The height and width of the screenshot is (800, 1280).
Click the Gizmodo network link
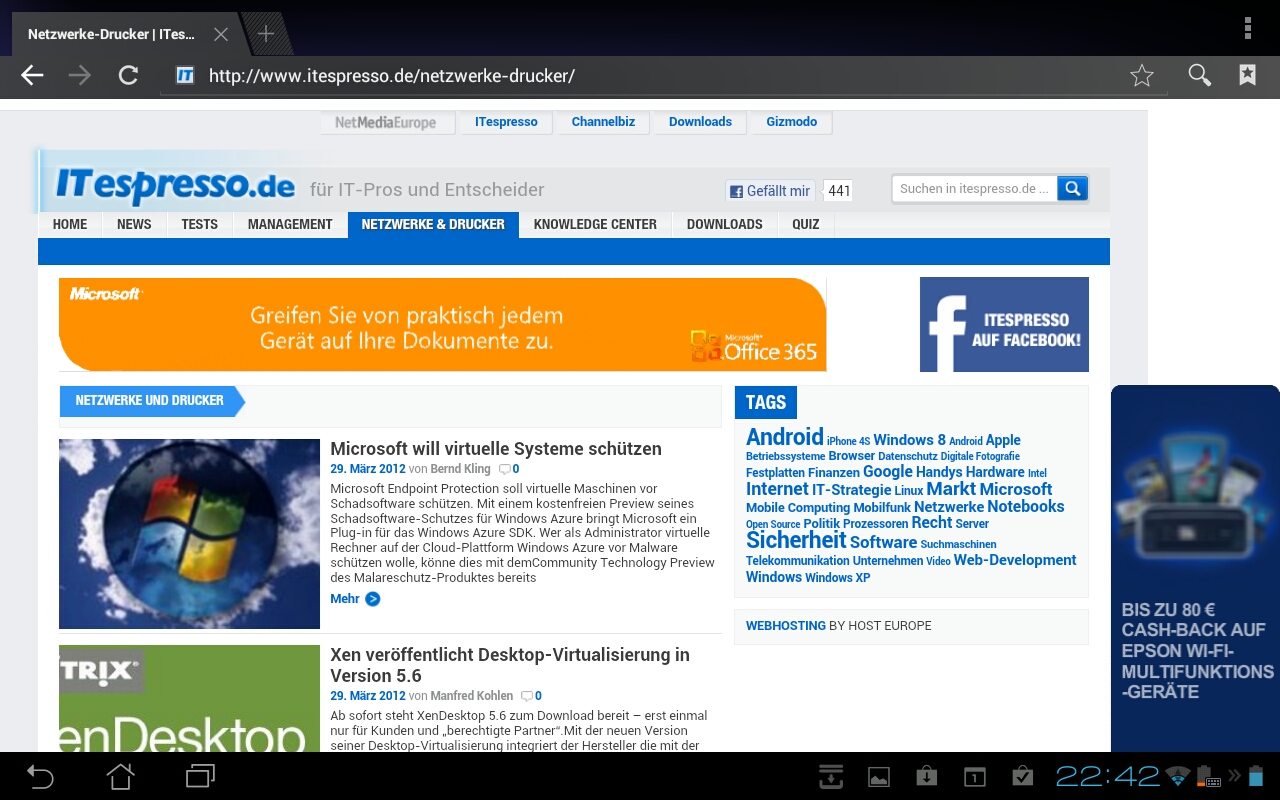792,122
